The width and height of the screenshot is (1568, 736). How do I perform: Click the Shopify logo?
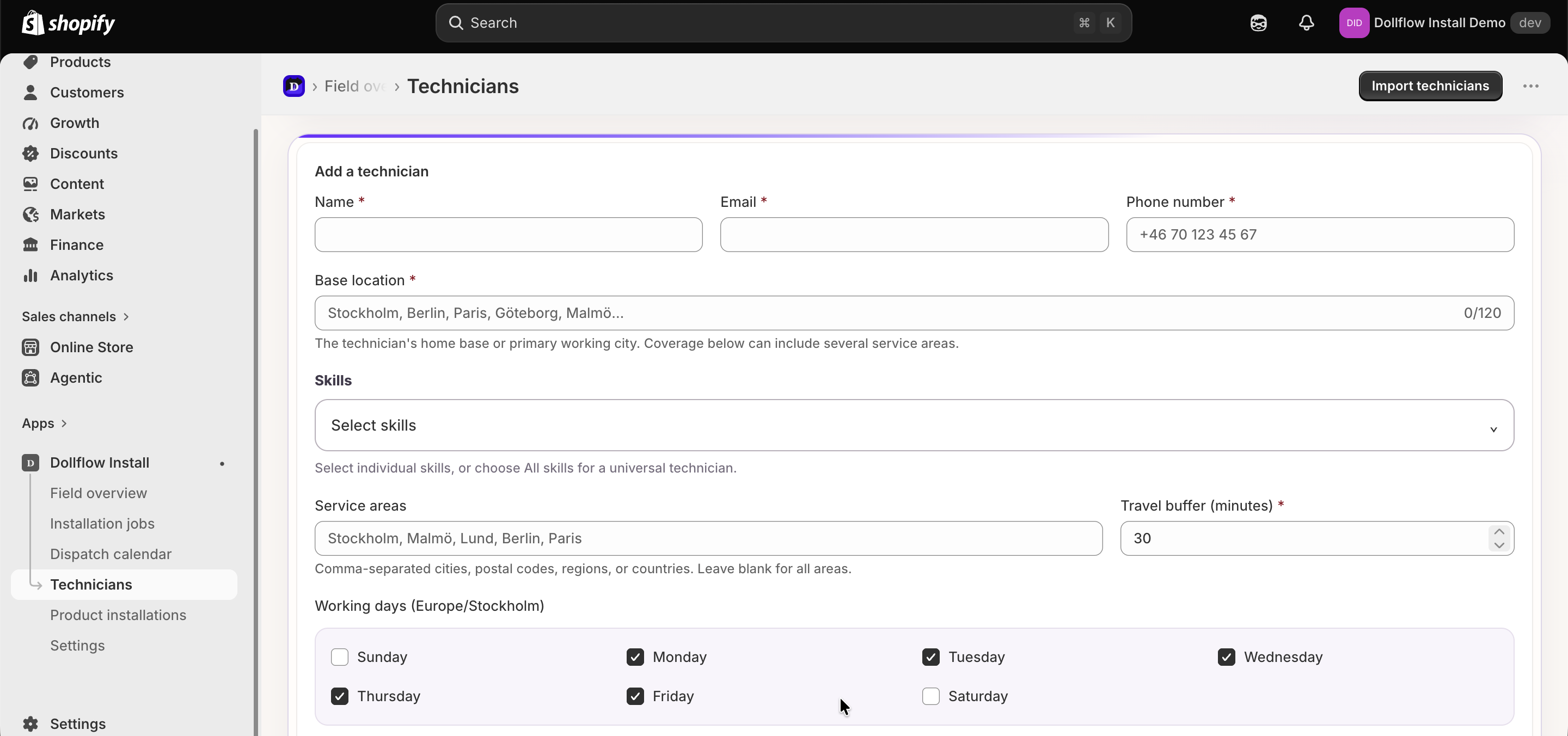(68, 23)
